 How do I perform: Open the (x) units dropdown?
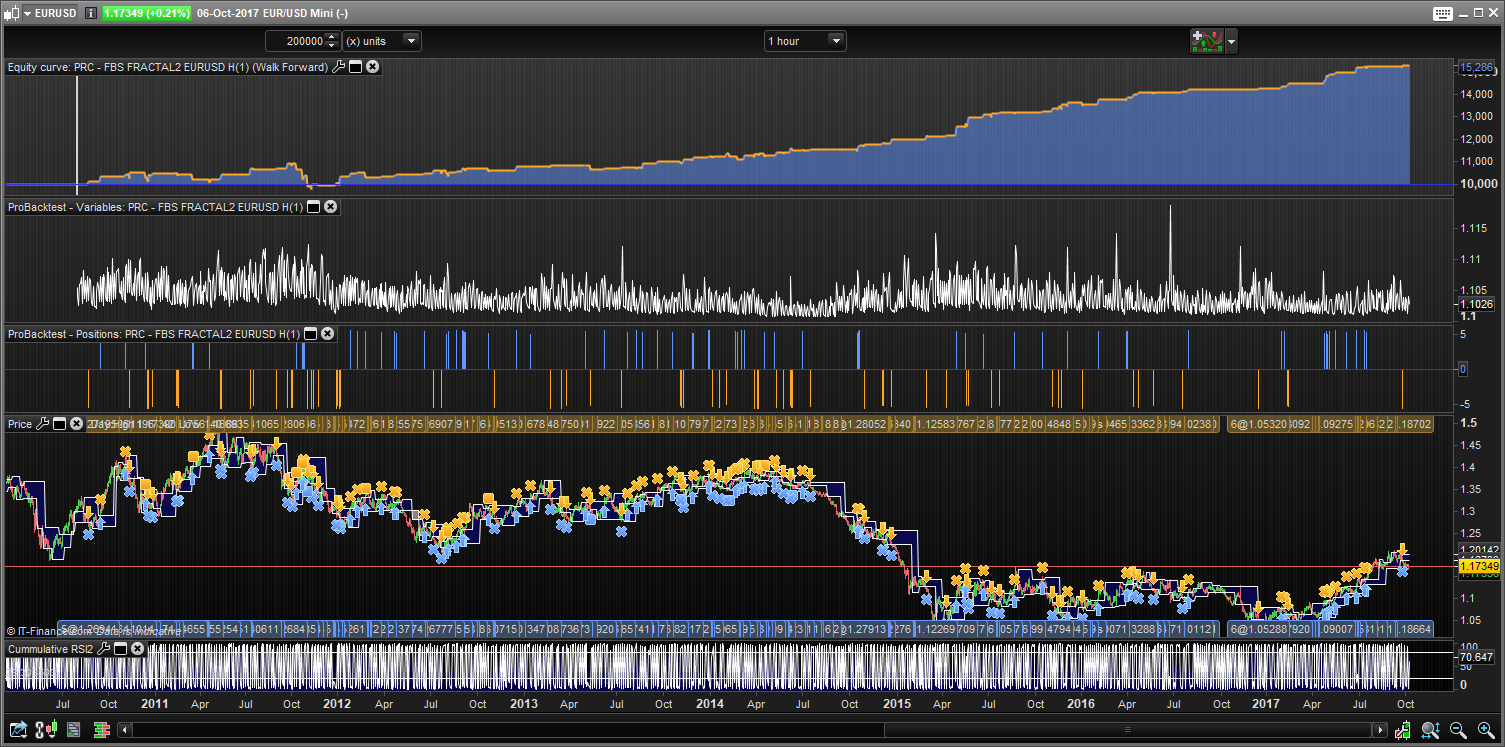click(x=410, y=41)
